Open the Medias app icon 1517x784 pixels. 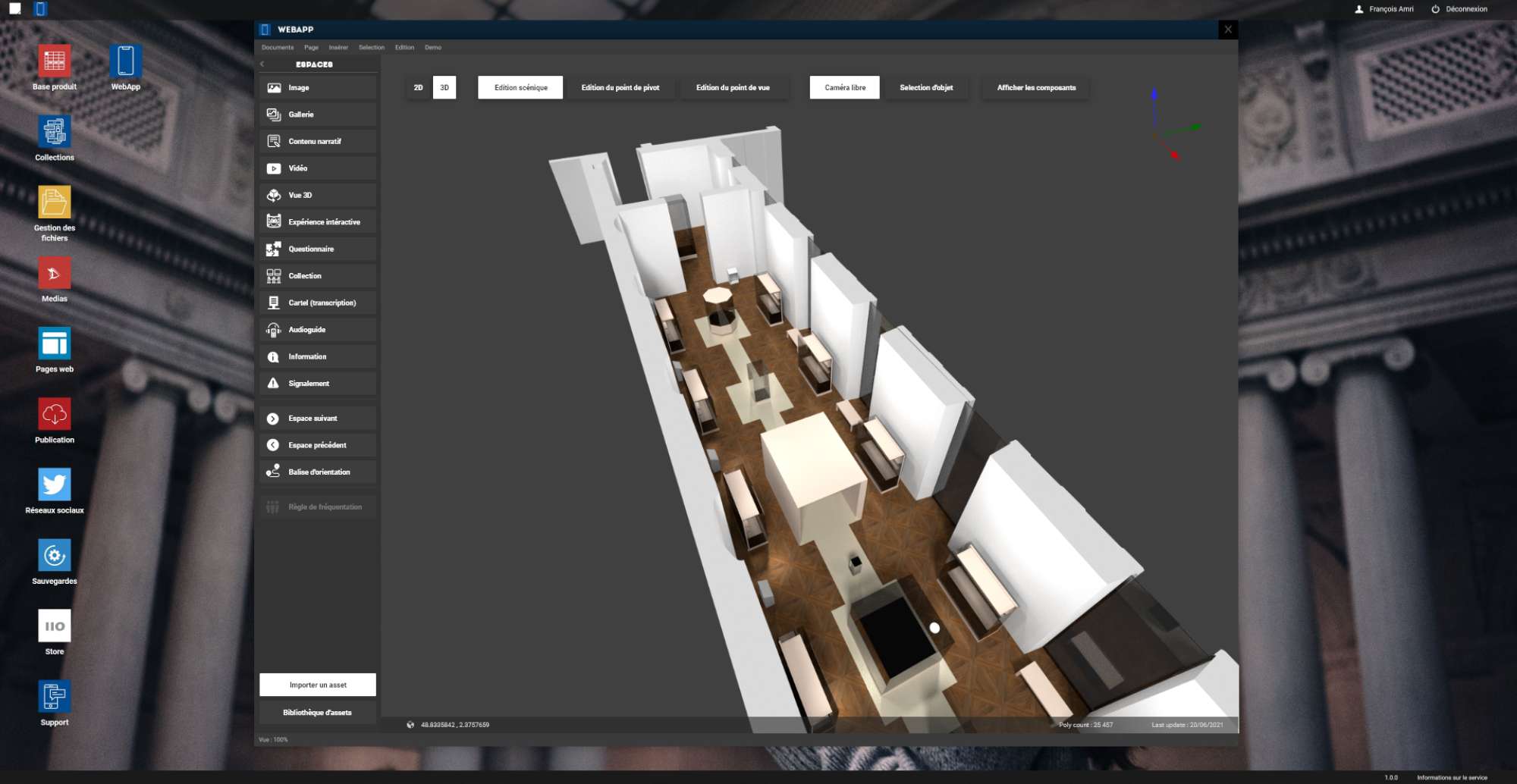coord(54,273)
